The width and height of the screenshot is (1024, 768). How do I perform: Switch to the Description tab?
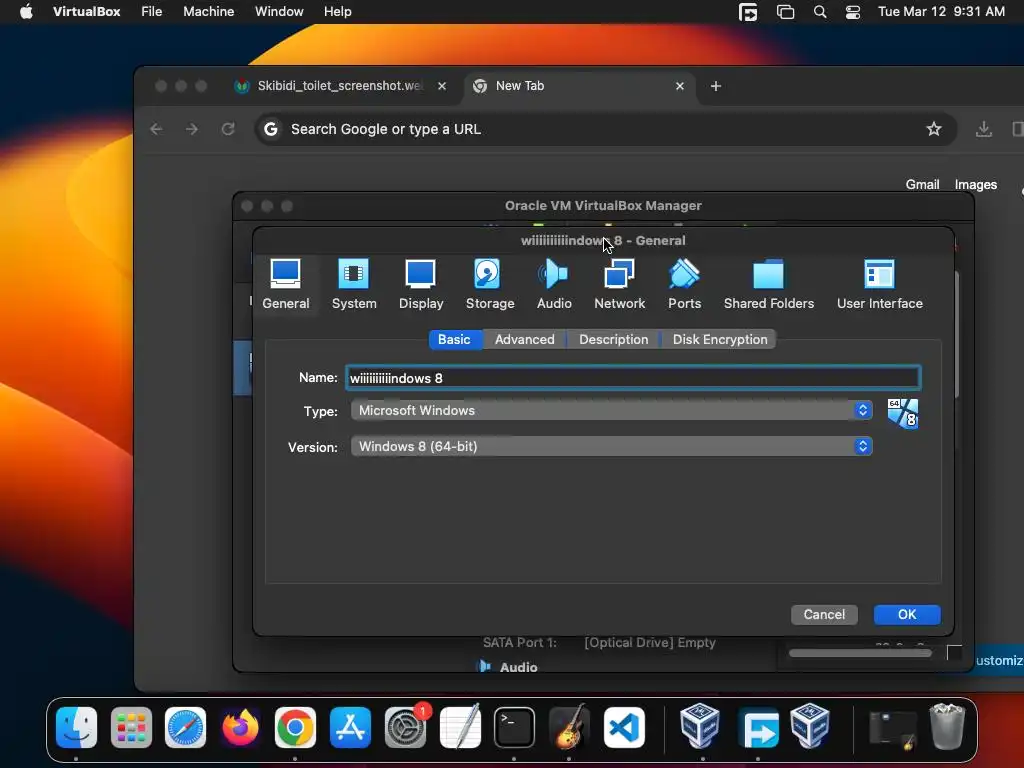coord(613,340)
